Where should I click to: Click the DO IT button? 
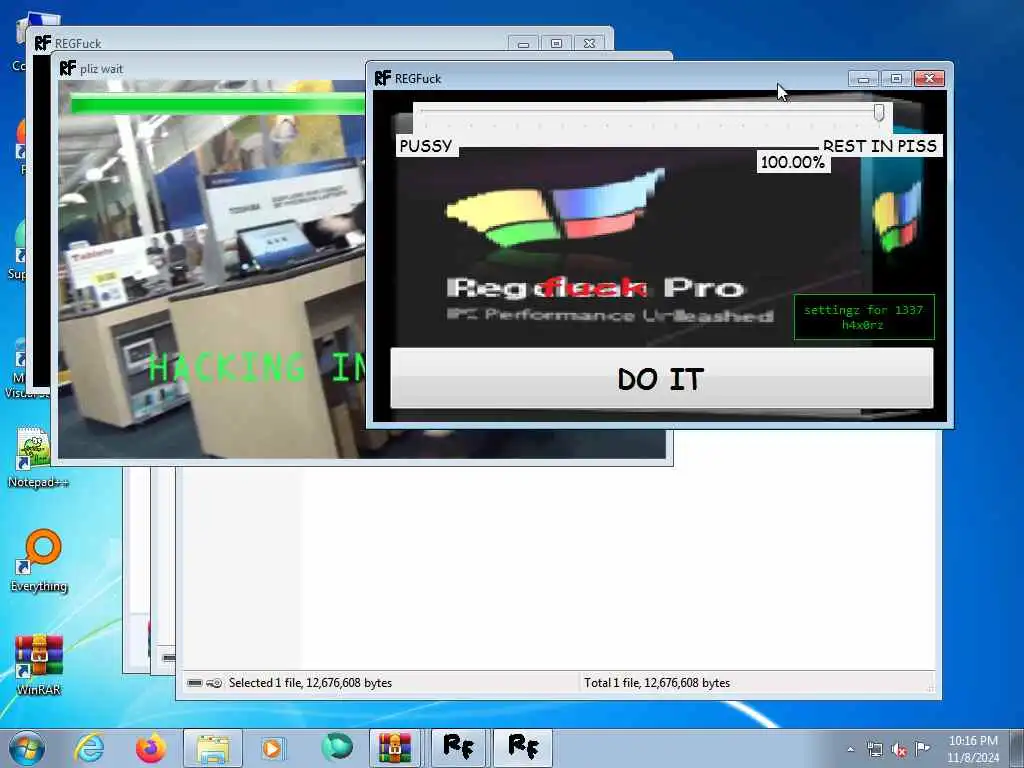[662, 378]
